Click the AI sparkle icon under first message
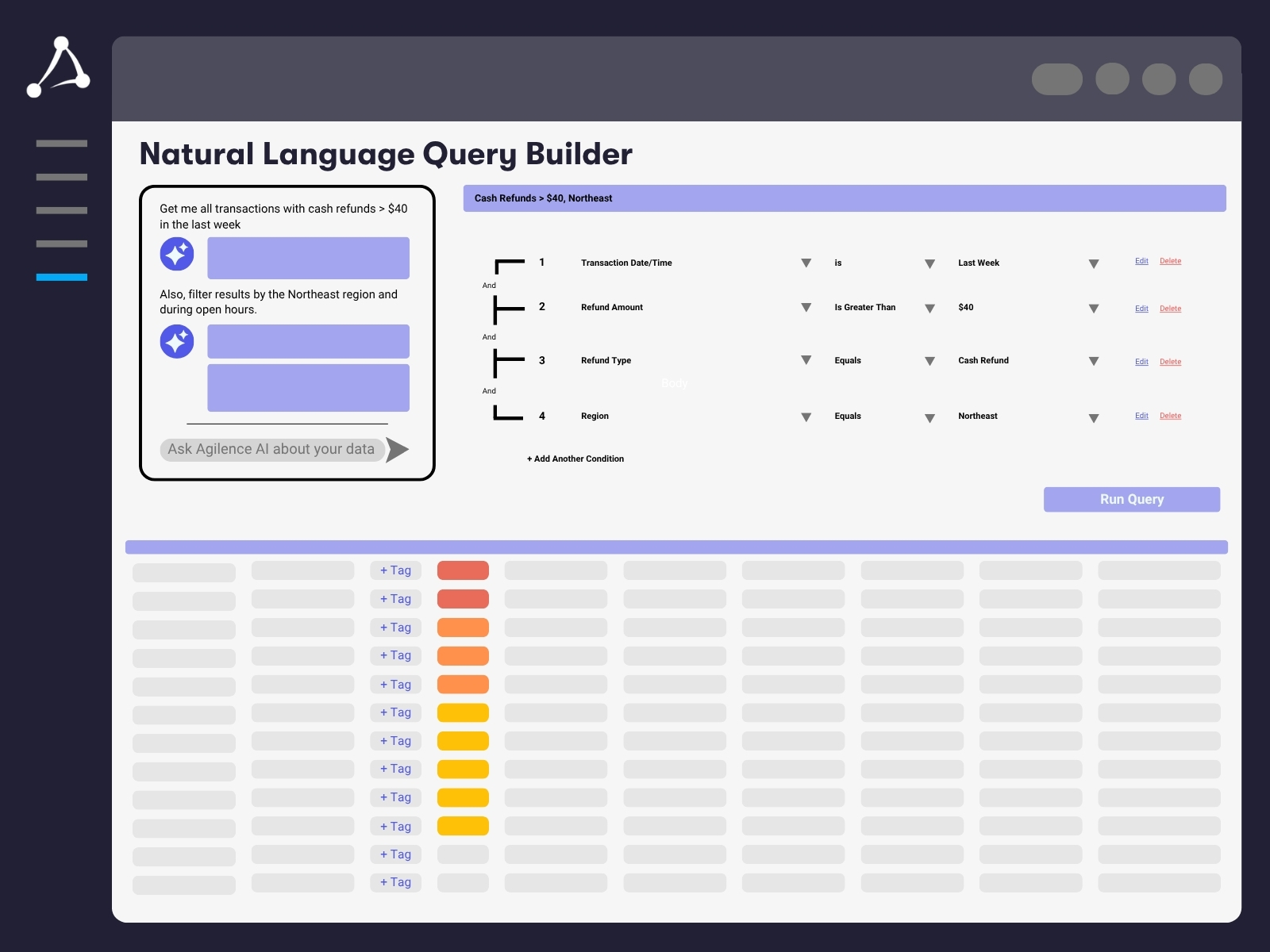Screen dimensions: 1270x952 [x=177, y=255]
